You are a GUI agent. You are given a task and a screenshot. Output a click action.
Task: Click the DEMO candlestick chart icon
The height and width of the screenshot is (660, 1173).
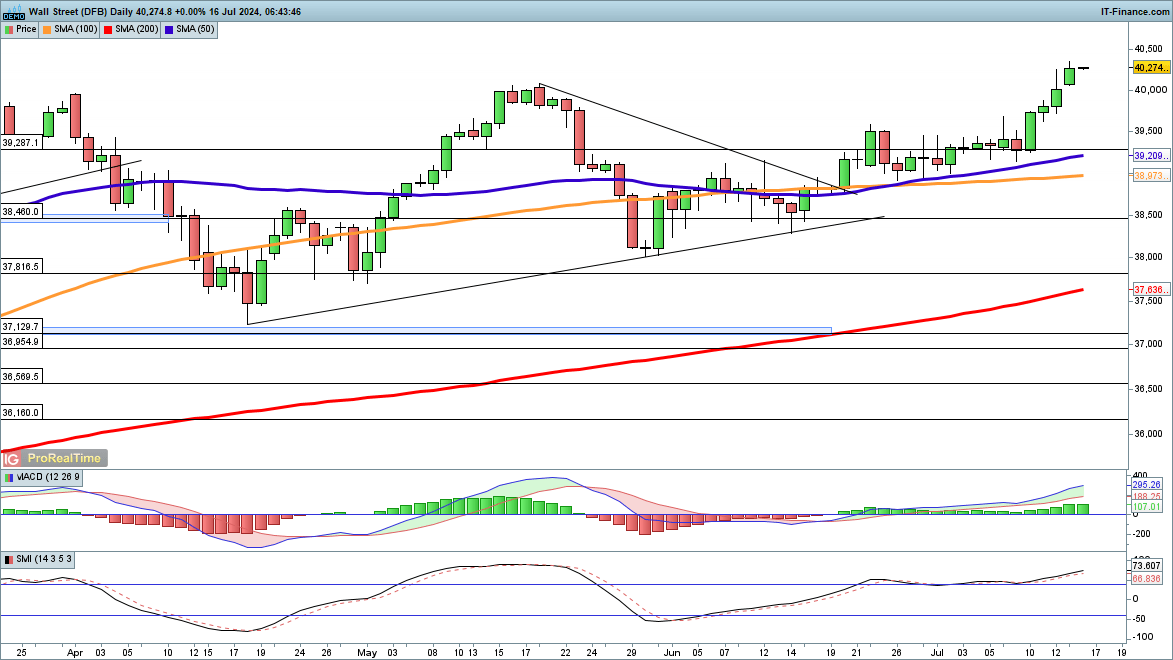[x=13, y=12]
